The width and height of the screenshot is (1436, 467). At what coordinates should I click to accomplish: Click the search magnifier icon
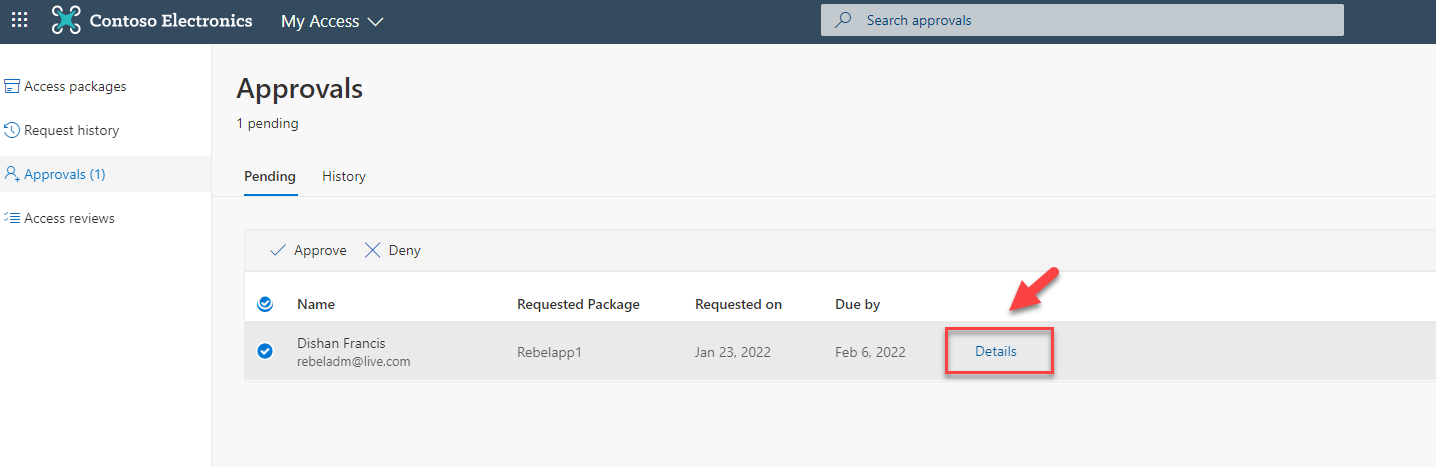pos(844,20)
